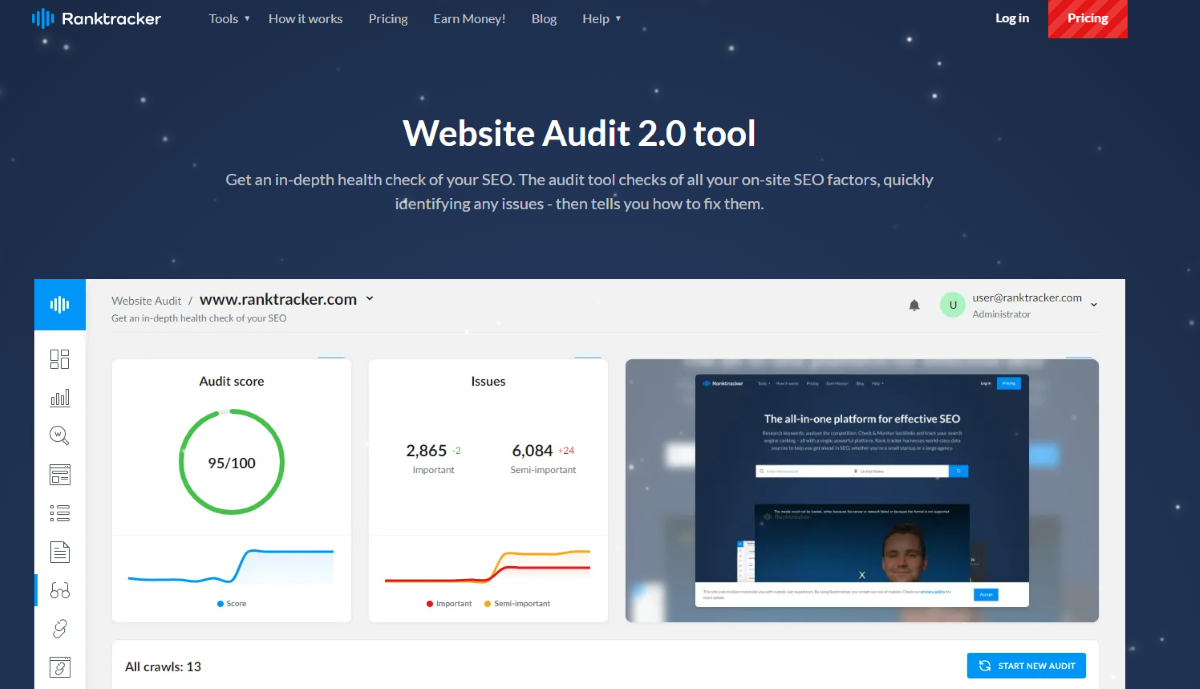Click the START NEW AUDIT button

(x=1026, y=666)
